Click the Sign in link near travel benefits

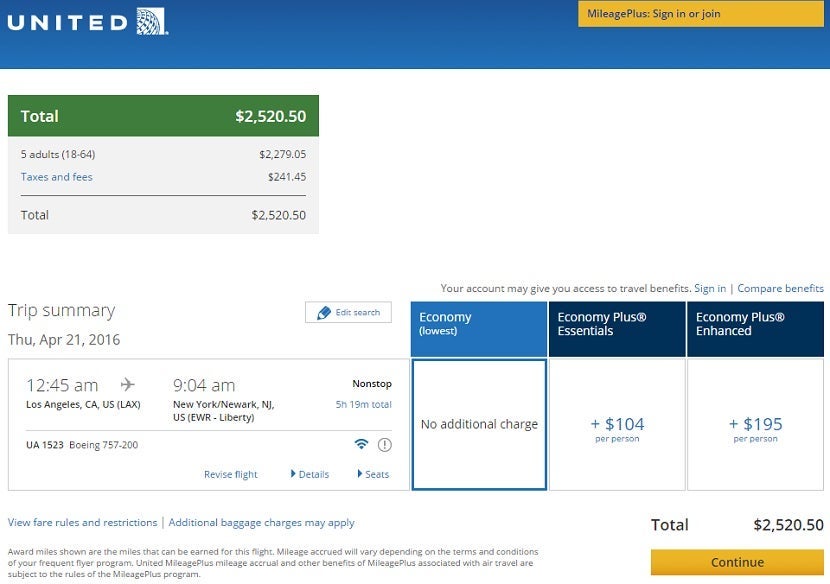[710, 289]
